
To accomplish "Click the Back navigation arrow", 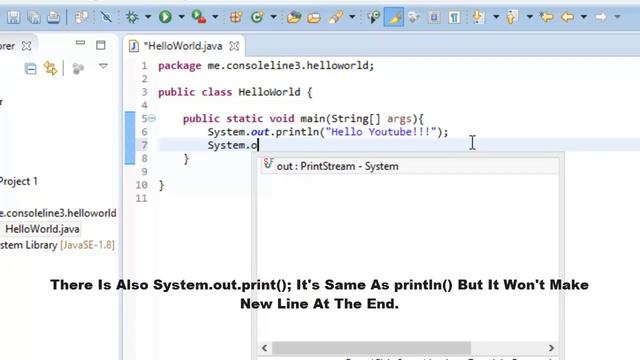I will (567, 17).
